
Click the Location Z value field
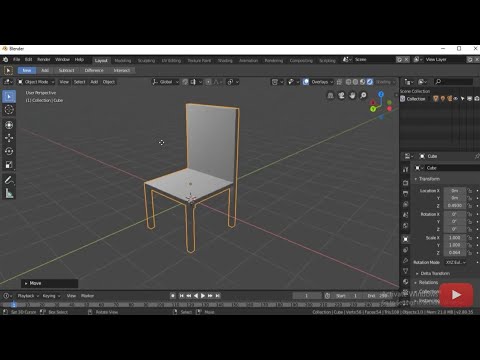(x=455, y=206)
